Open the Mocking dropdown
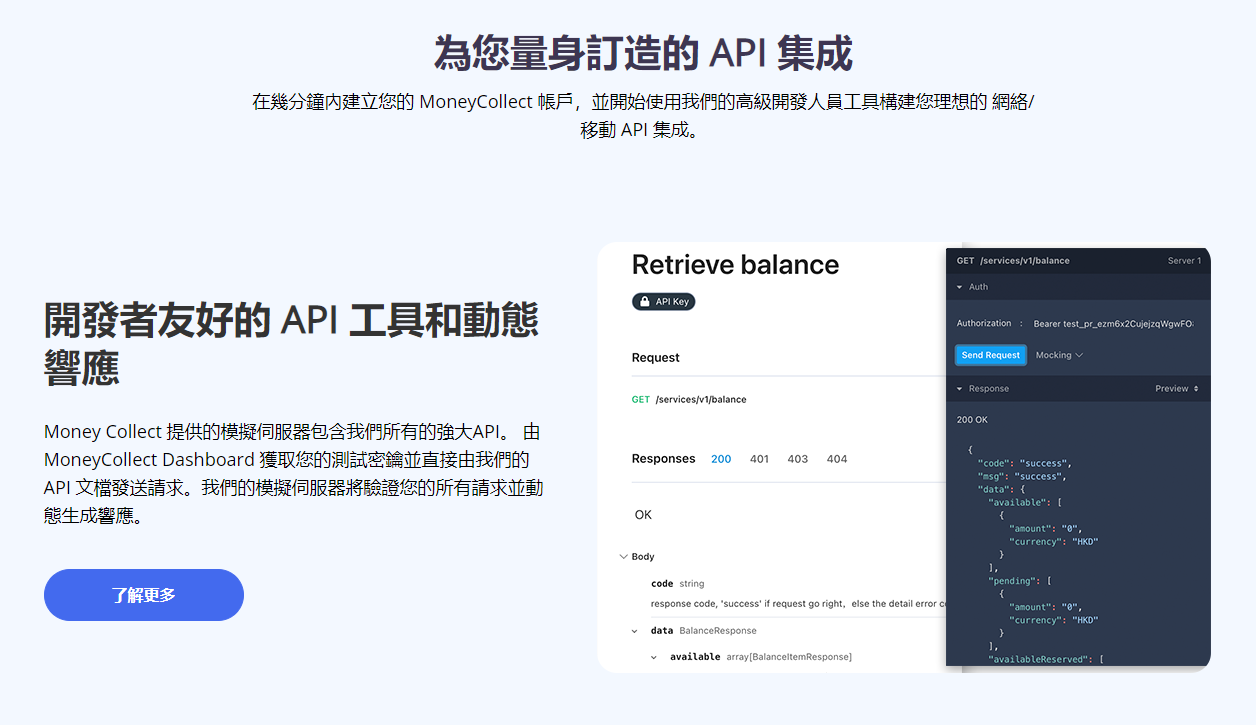Viewport: 1256px width, 725px height. tap(1059, 355)
